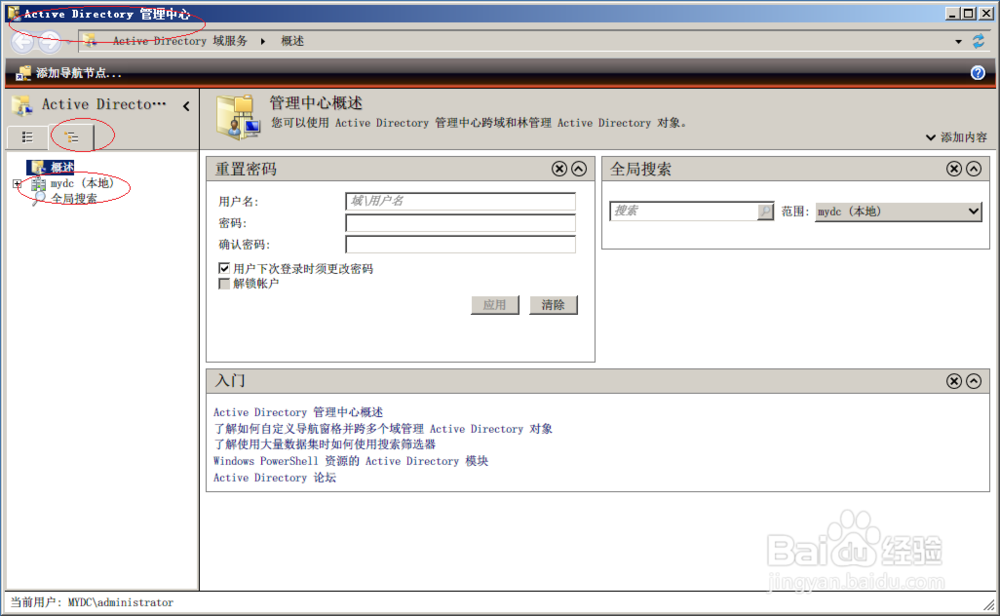Open the 范围 mydc (本地) dropdown
The image size is (1000, 616).
pyautogui.click(x=898, y=211)
